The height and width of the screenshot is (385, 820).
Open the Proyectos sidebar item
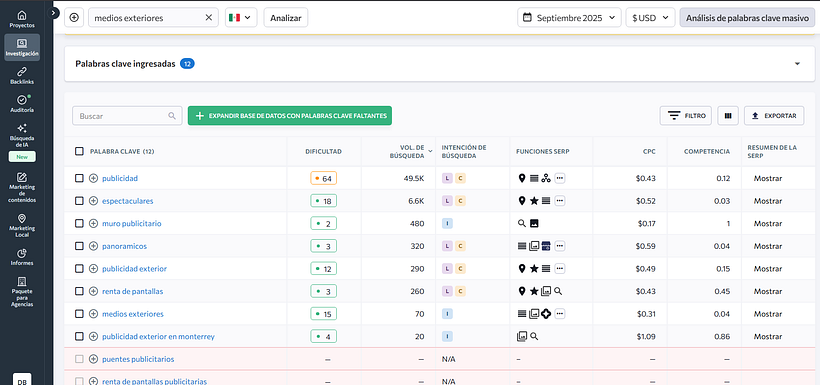(22, 19)
